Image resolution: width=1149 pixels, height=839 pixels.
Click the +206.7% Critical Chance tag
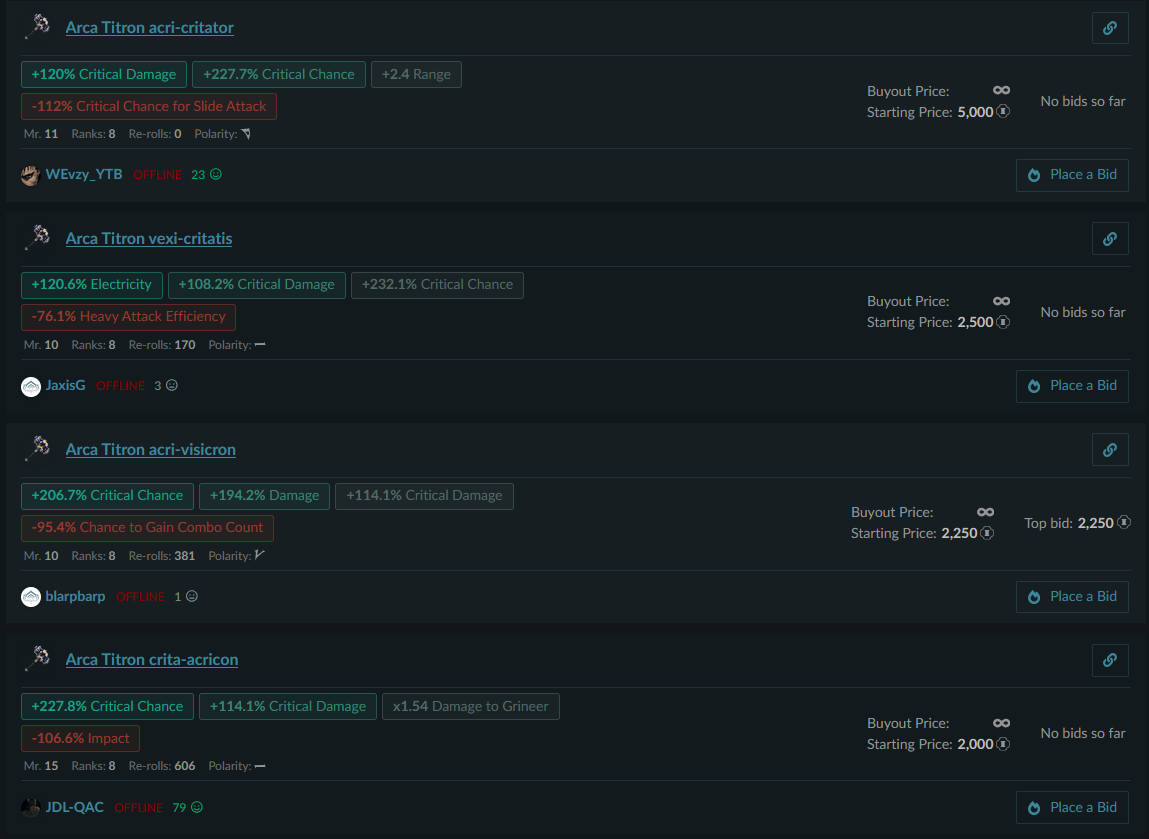click(x=107, y=495)
